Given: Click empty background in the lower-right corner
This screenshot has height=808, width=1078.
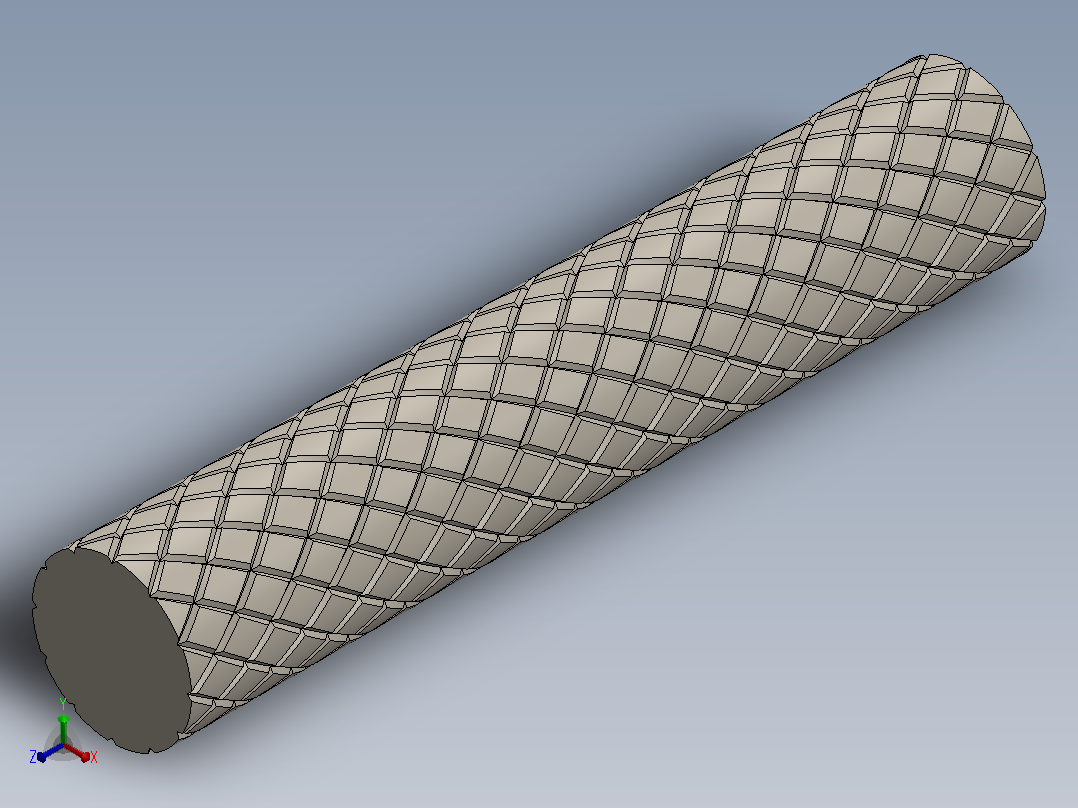Looking at the screenshot, I should [962, 722].
